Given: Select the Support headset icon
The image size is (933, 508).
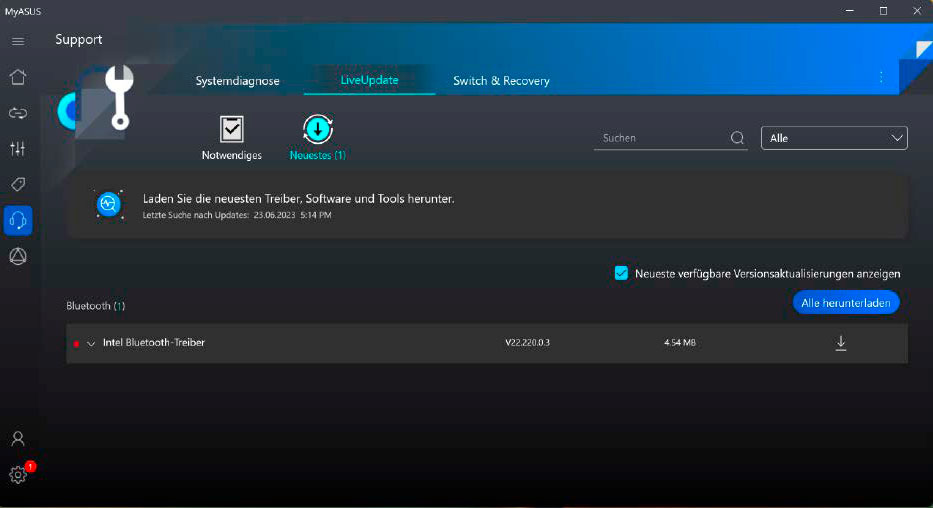Looking at the screenshot, I should tap(18, 220).
